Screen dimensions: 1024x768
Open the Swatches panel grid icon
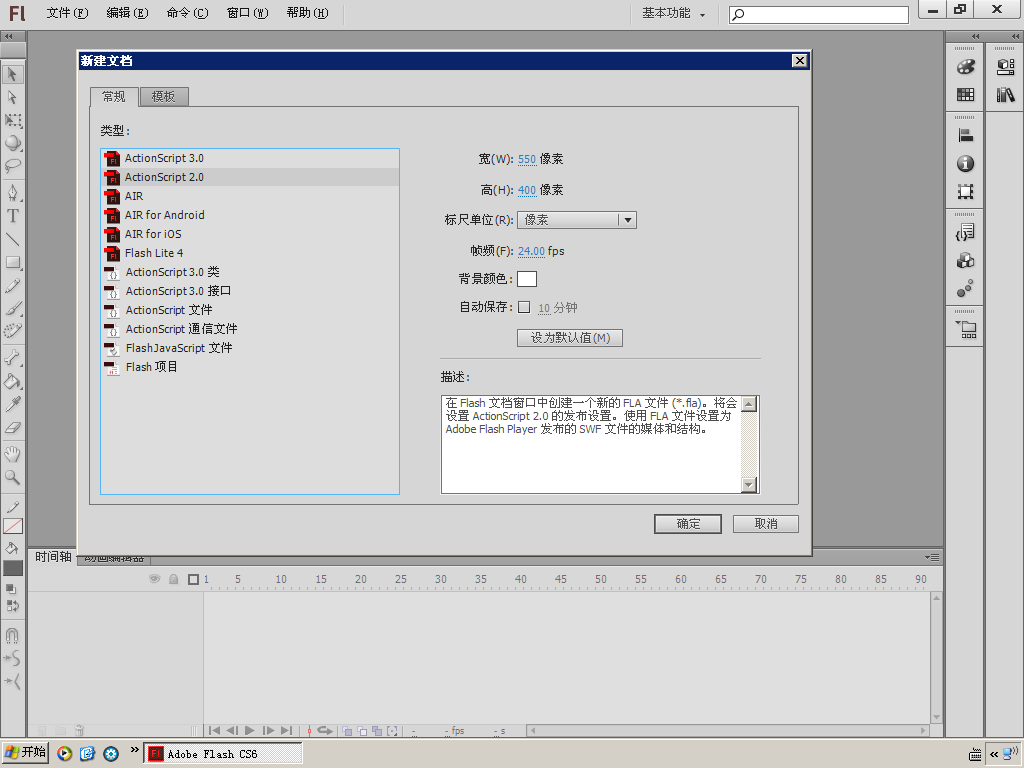pyautogui.click(x=965, y=95)
